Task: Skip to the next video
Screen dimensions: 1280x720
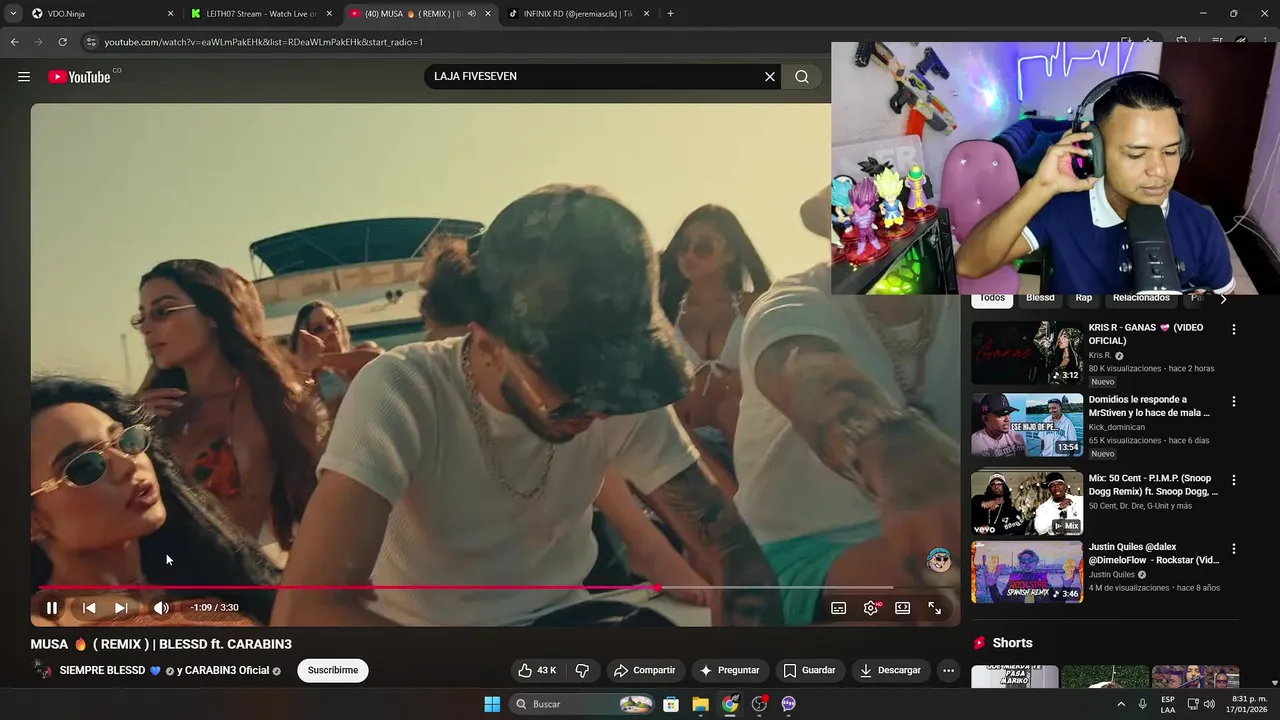Action: point(121,607)
